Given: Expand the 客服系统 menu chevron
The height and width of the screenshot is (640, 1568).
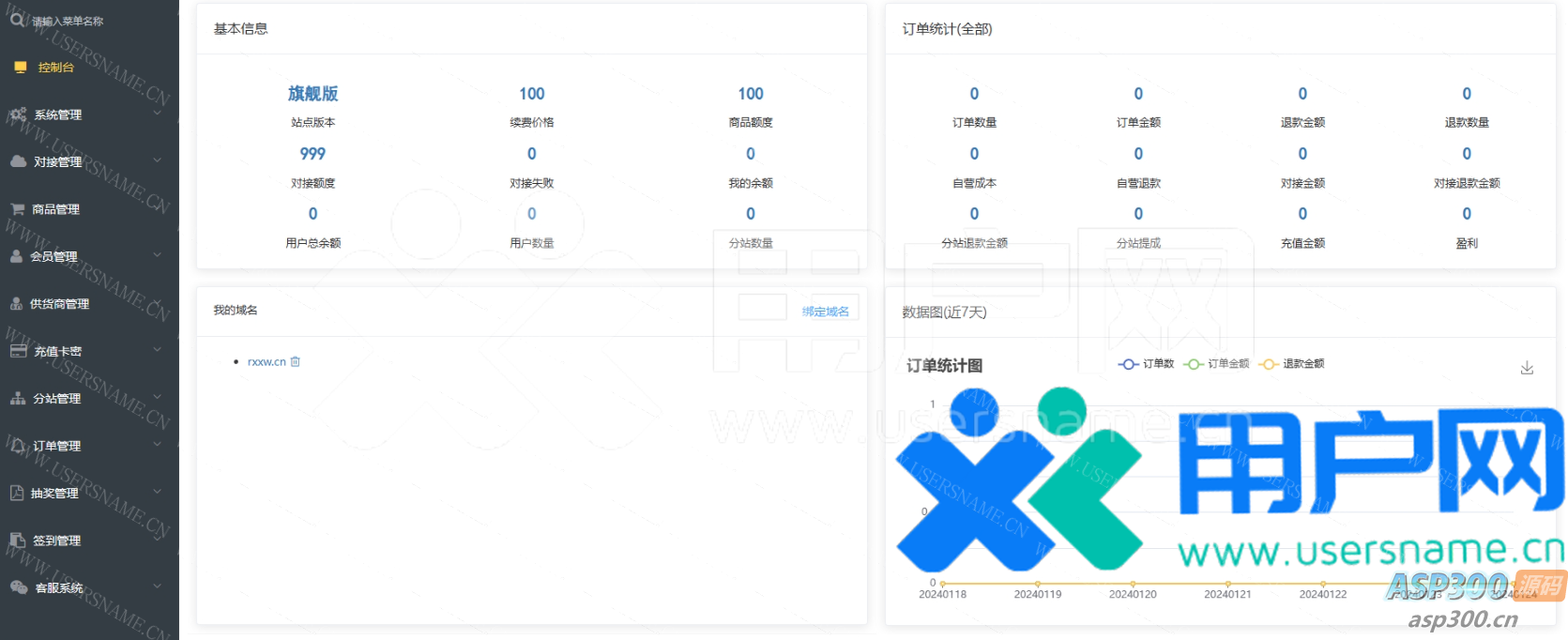Looking at the screenshot, I should (158, 587).
